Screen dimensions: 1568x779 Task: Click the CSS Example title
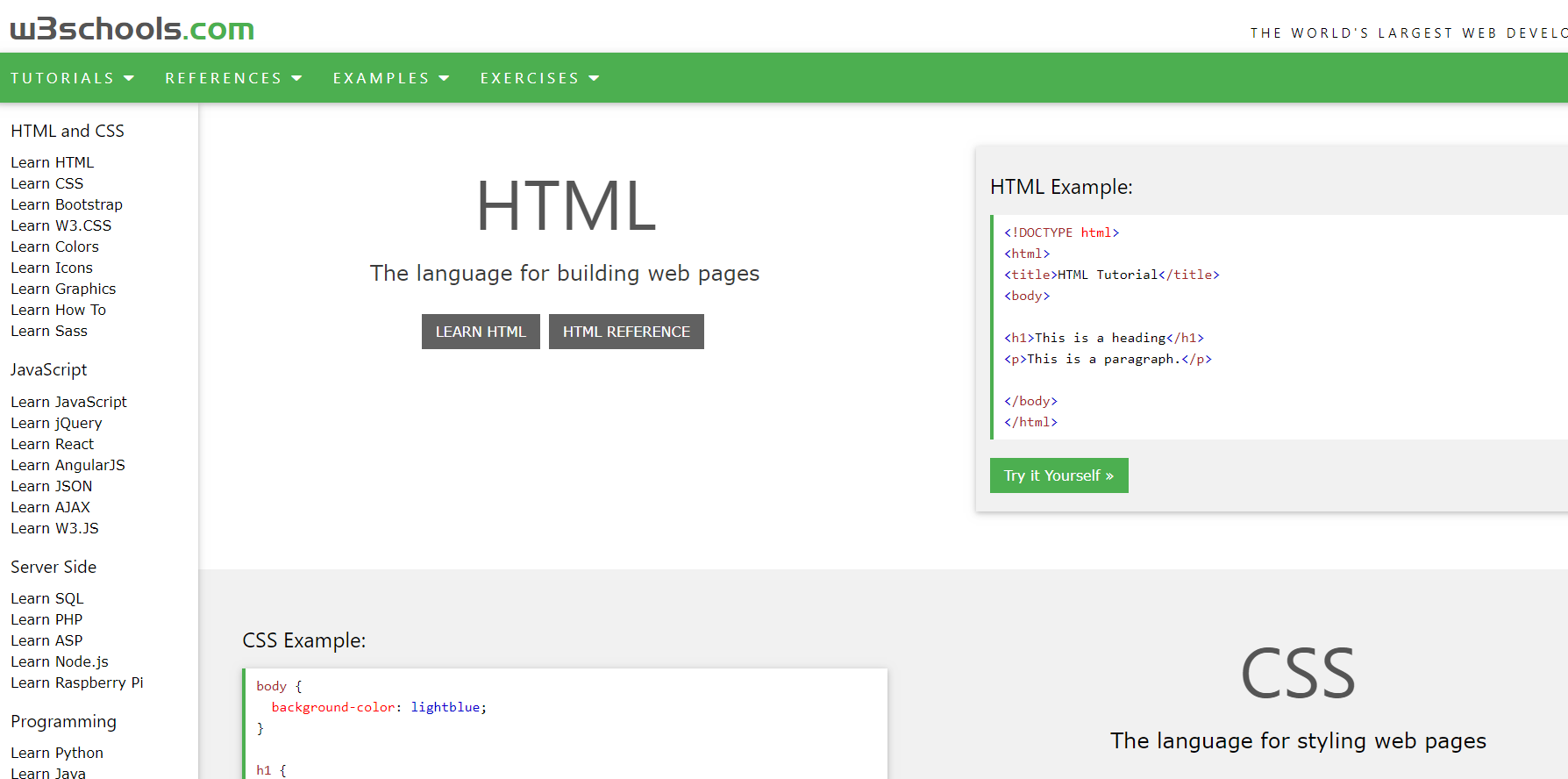304,640
